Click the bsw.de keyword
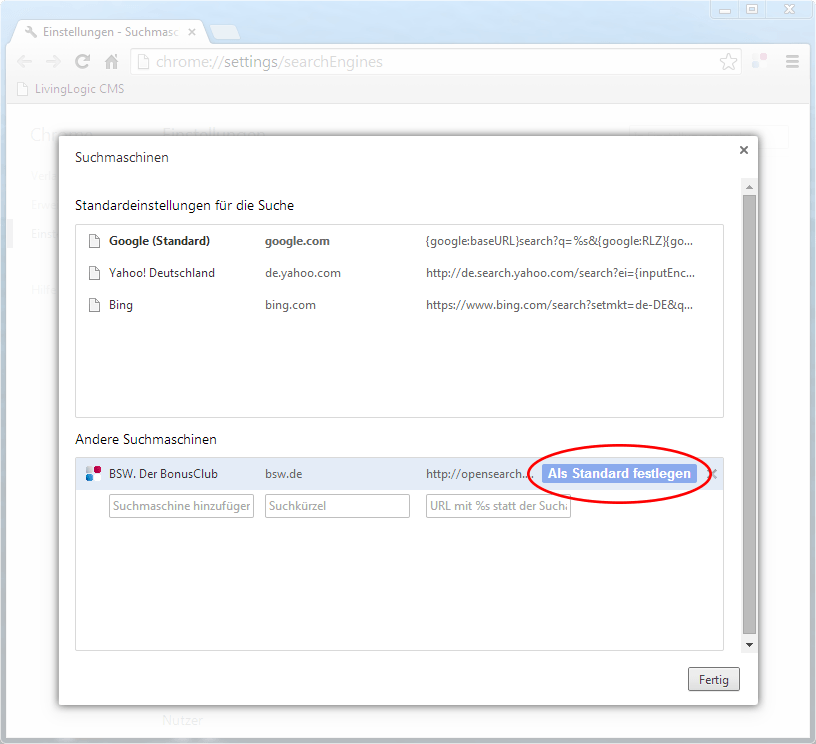Screen dimensions: 816x744 point(284,474)
